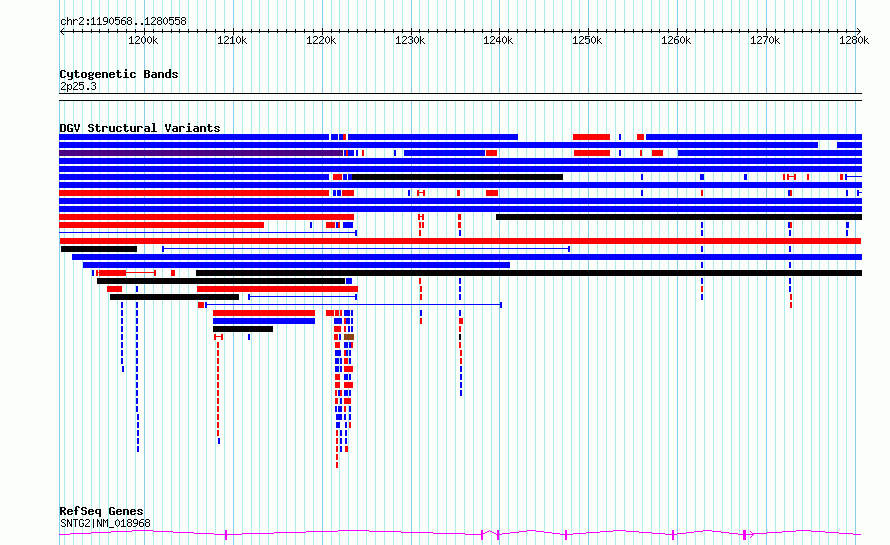Click the chr2:1190568..1280558 region label
This screenshot has height=545, width=890.
[x=123, y=21]
